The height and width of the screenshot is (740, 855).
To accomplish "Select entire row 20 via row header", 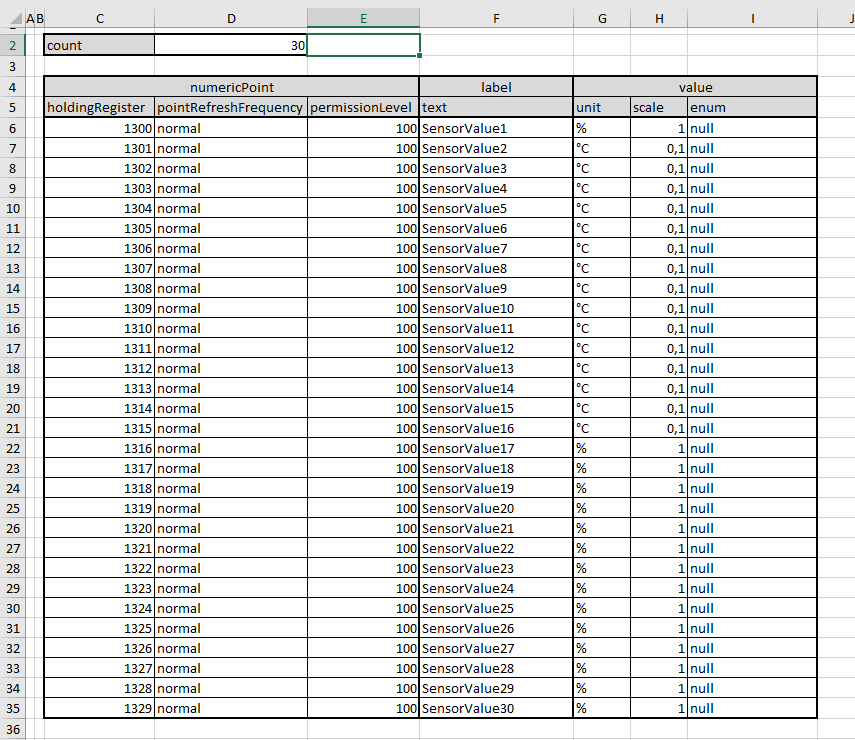I will click(x=13, y=408).
